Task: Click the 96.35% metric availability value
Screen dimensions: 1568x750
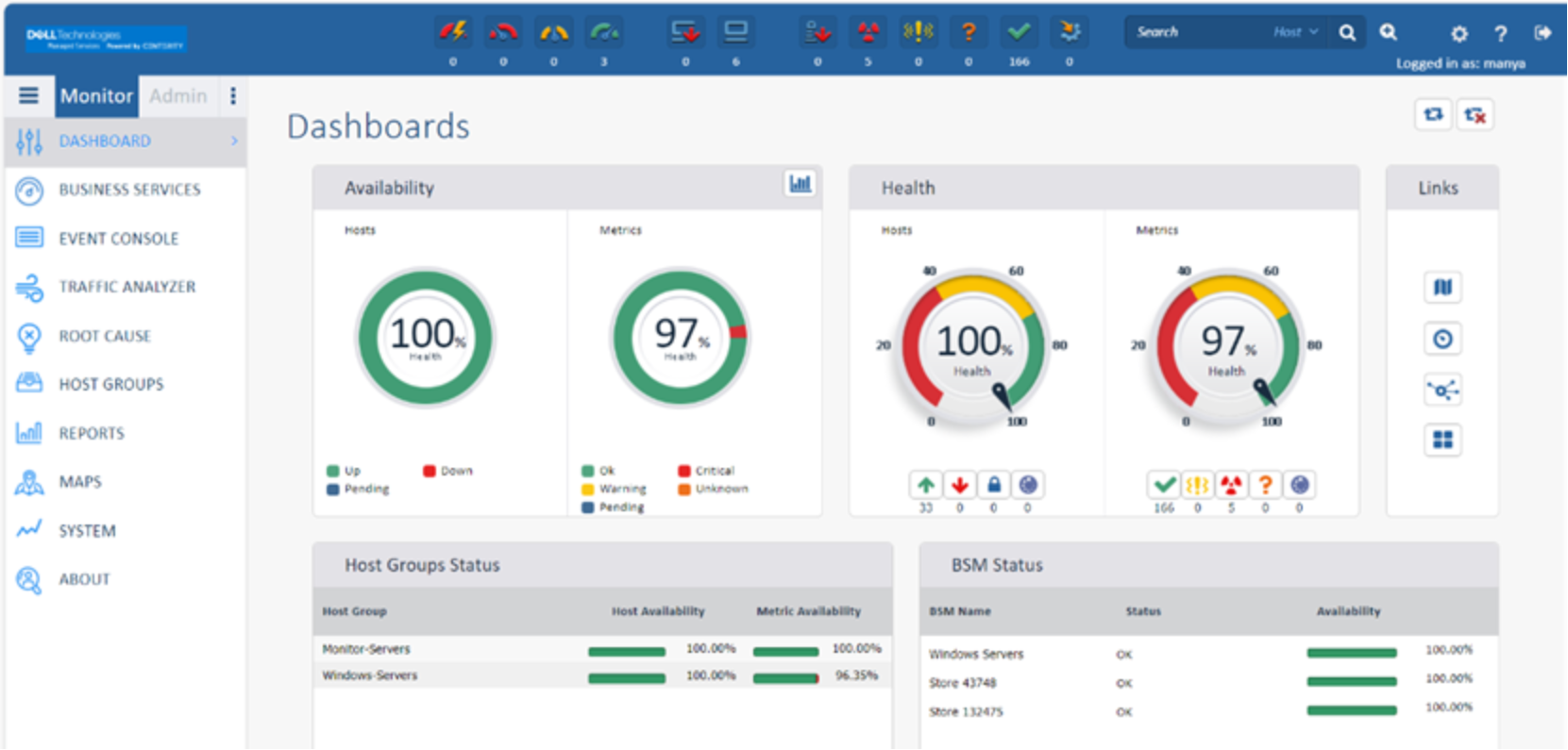Action: coord(856,675)
